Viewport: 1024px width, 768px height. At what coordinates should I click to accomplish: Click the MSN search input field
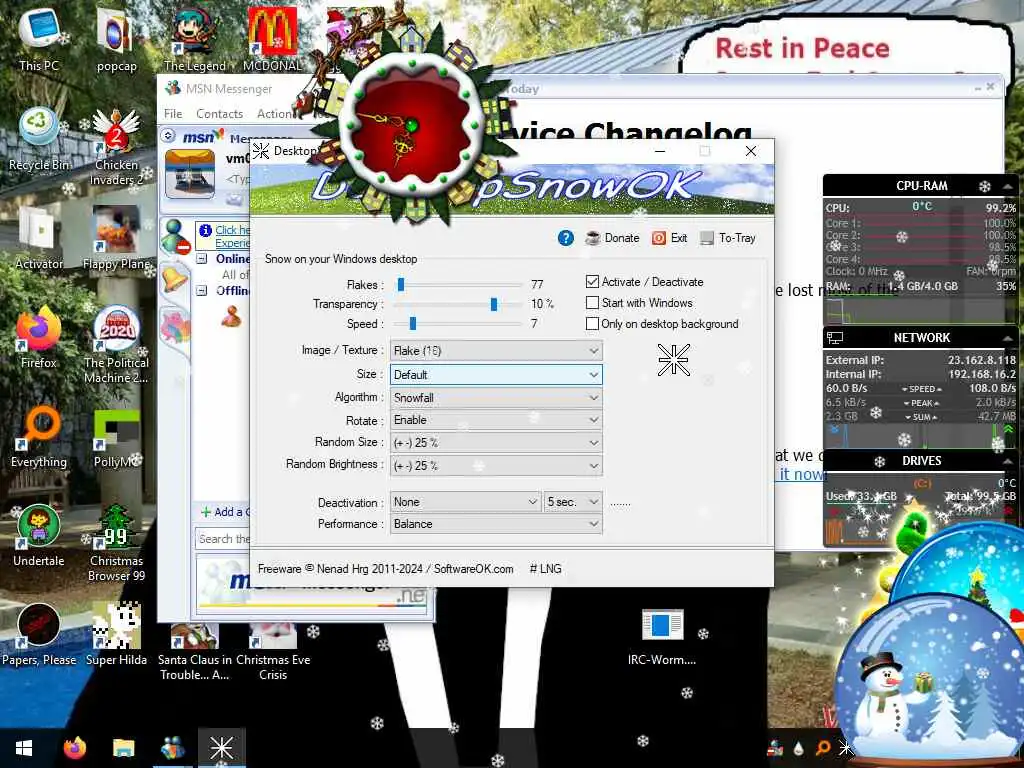223,539
